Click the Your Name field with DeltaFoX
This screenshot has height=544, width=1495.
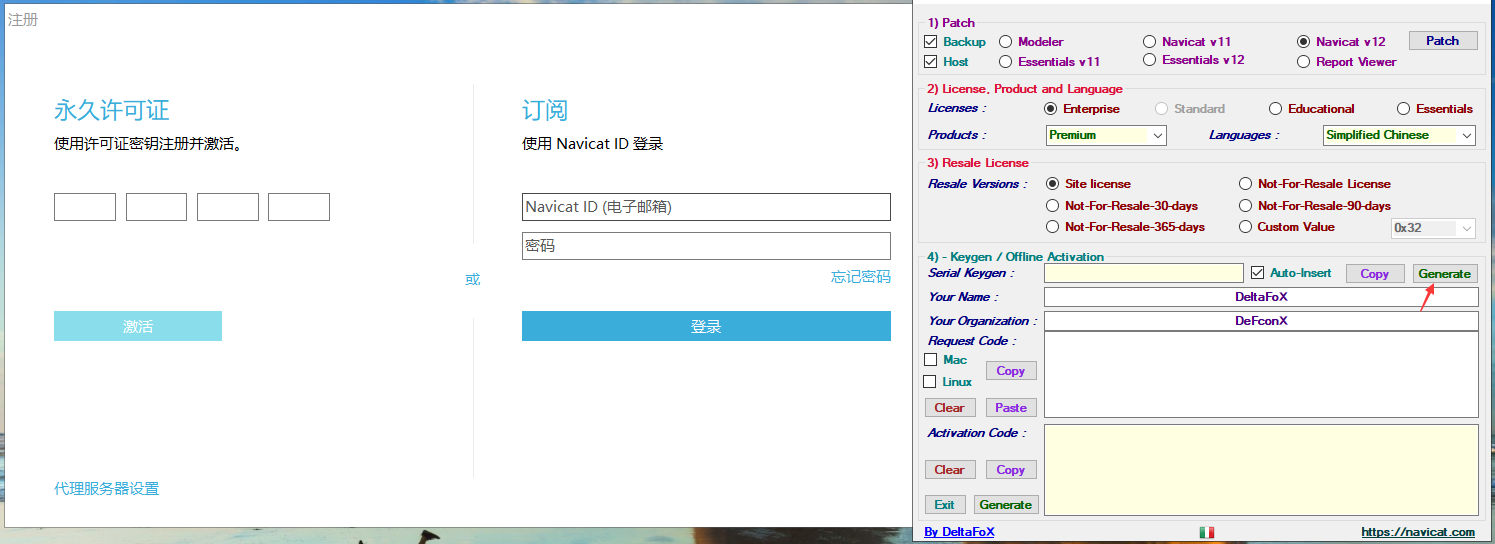tap(1261, 297)
